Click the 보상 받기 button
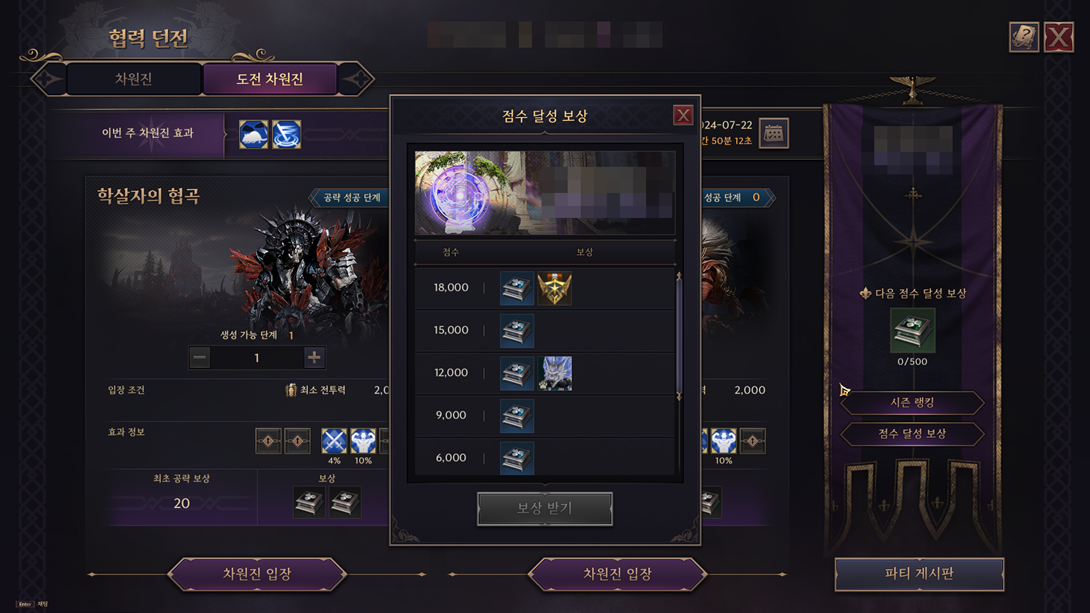Screen dimensions: 1090x613 544,509
